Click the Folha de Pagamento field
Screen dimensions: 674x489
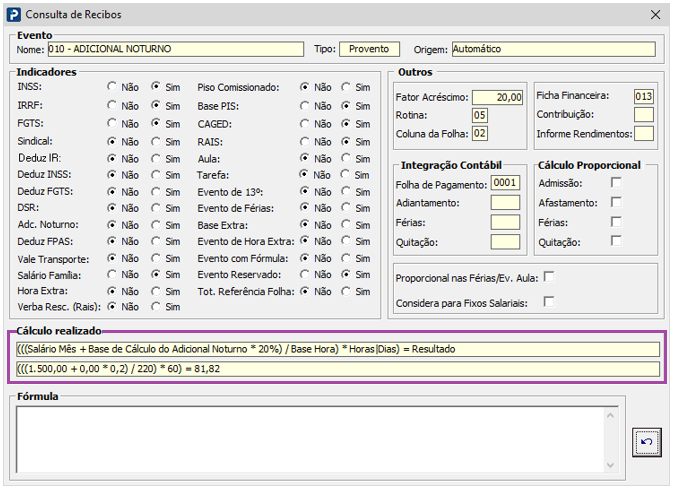pyautogui.click(x=505, y=183)
